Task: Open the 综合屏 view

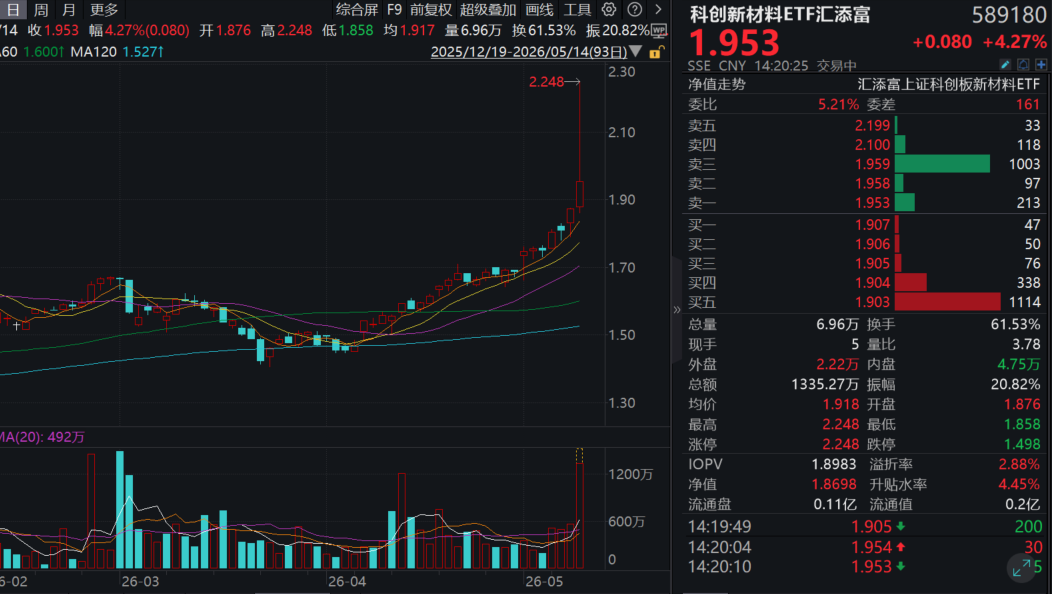Action: (357, 9)
